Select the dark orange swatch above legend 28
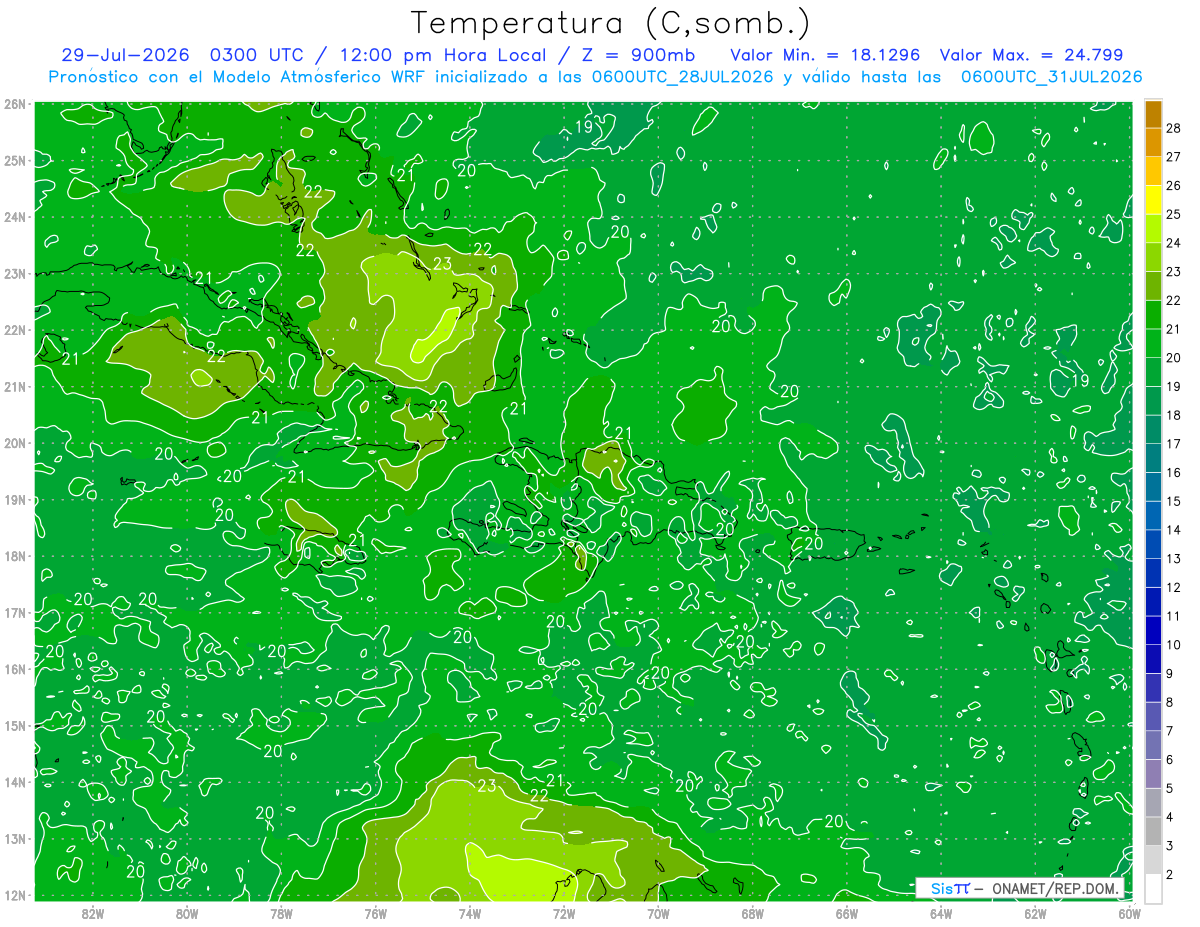 click(1153, 114)
